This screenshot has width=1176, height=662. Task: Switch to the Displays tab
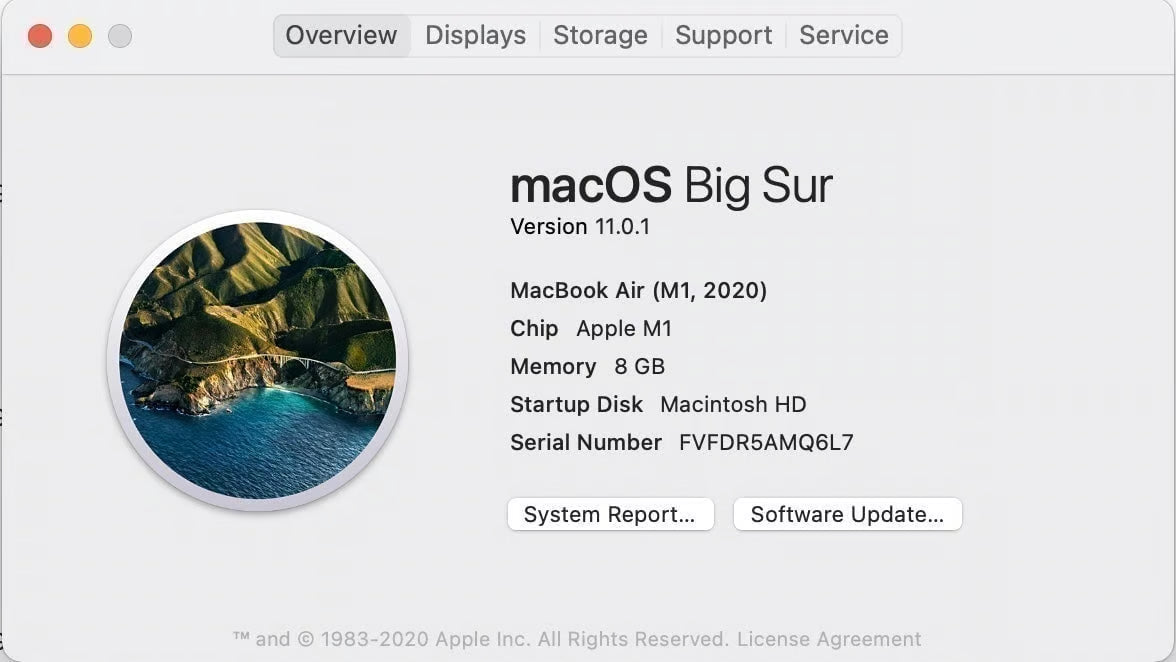tap(475, 35)
